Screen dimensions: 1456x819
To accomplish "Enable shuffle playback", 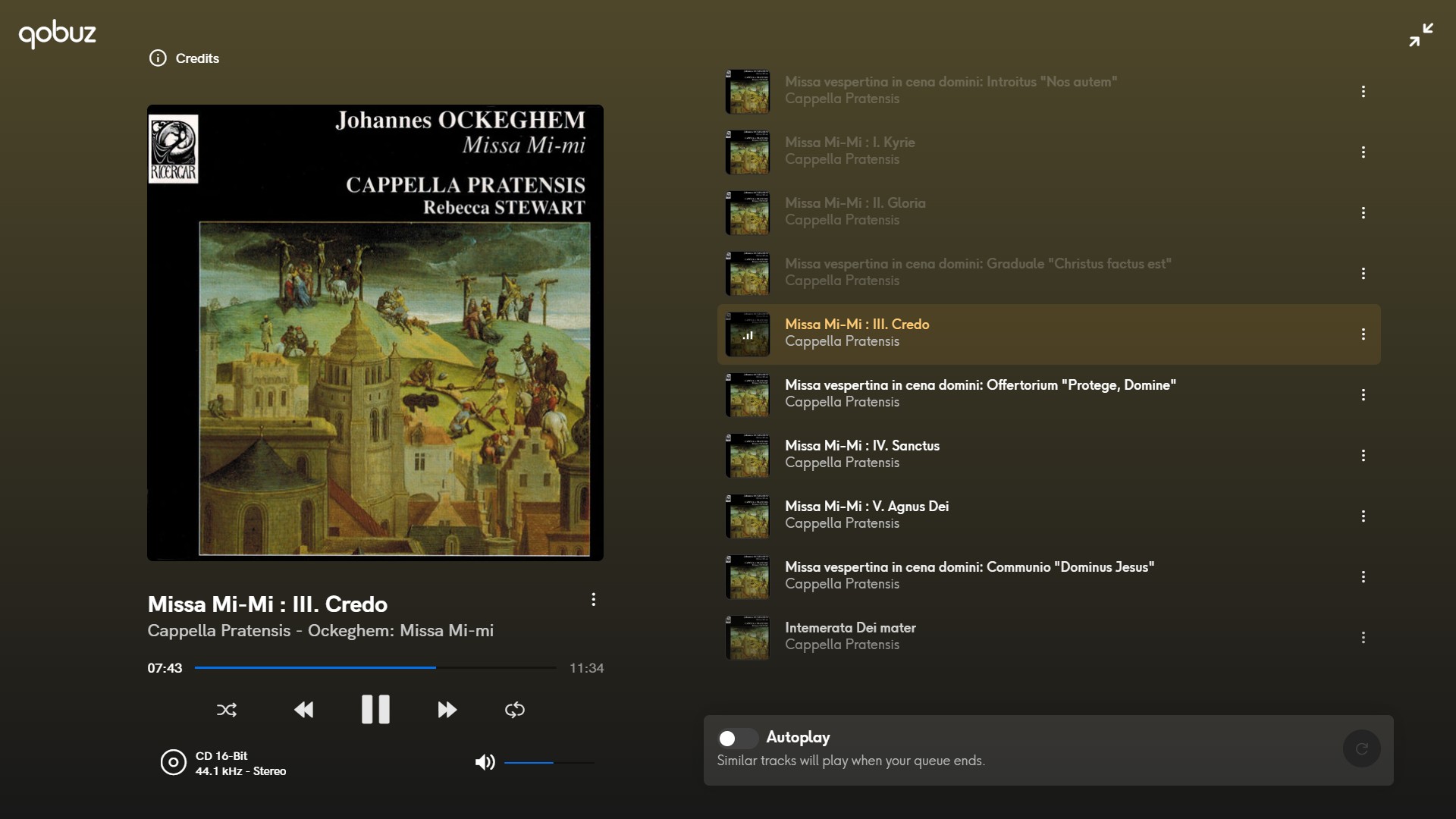I will [x=227, y=710].
